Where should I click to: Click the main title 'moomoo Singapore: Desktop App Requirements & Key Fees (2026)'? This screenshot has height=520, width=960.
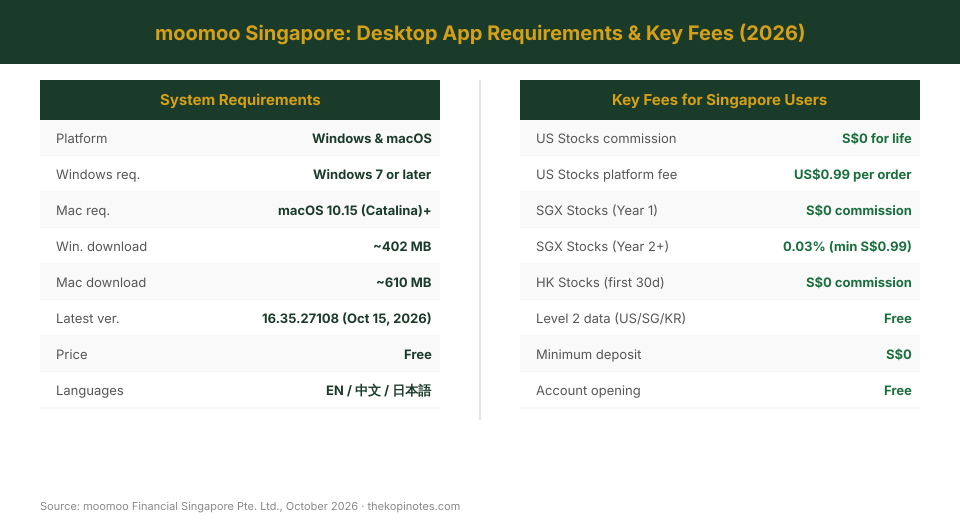pos(479,32)
